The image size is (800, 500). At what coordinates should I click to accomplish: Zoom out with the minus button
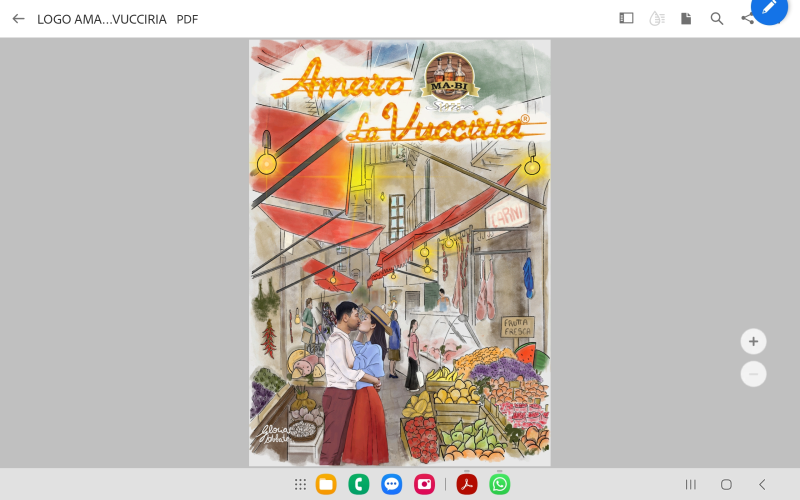753,374
